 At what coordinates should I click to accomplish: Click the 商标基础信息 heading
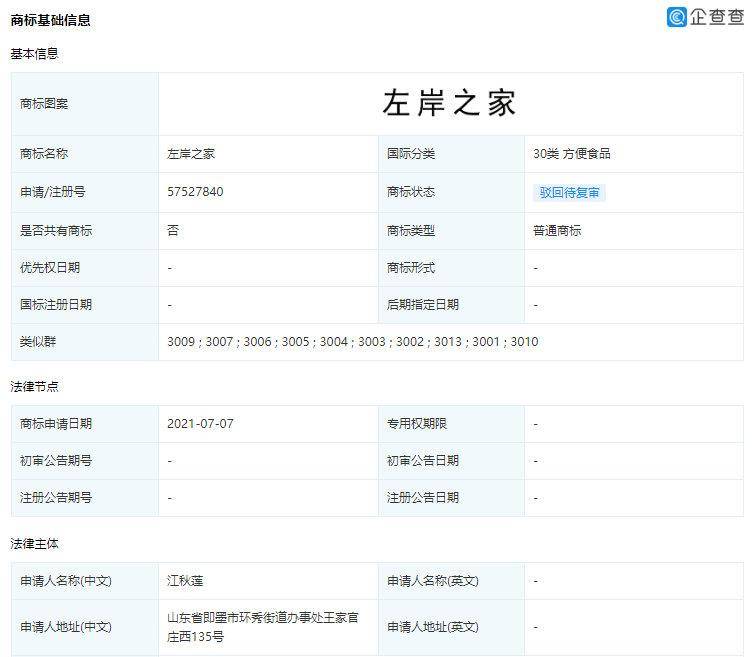tap(50, 20)
